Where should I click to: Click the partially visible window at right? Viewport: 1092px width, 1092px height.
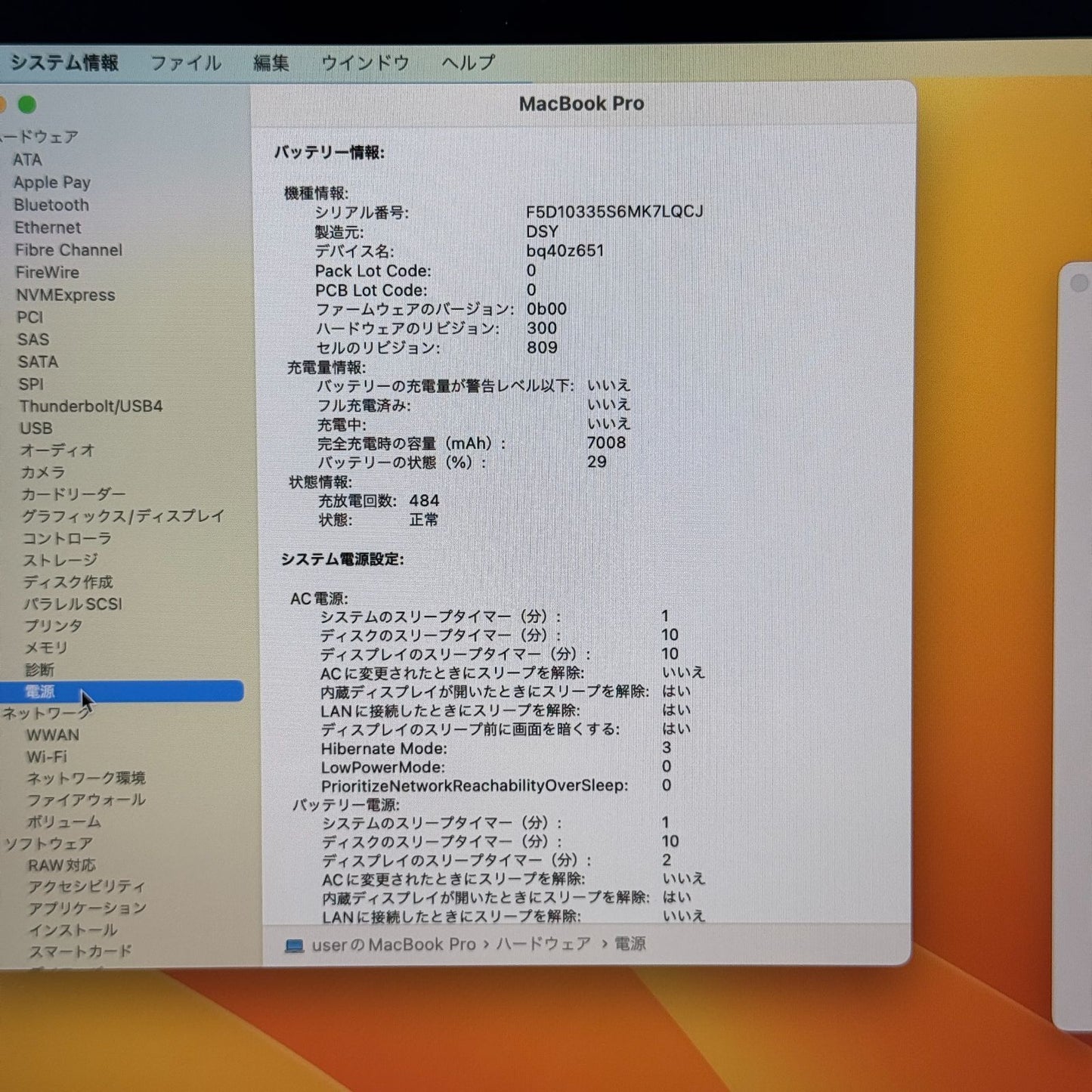pos(1073,646)
